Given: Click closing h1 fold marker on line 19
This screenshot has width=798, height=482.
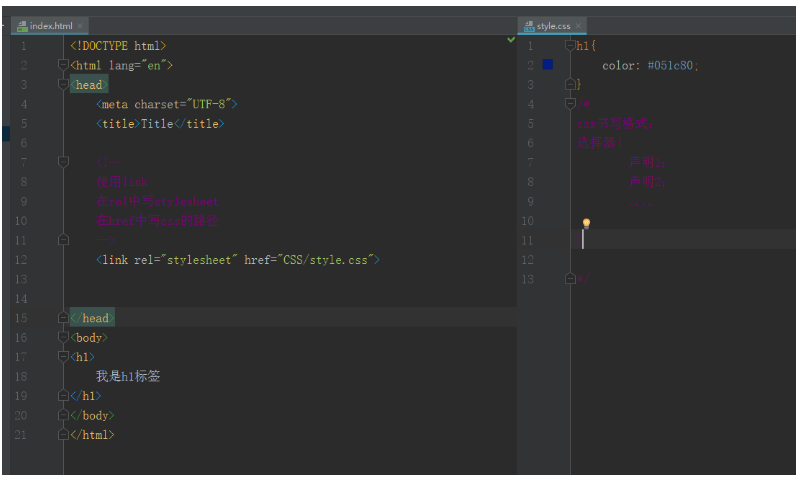Looking at the screenshot, I should [63, 395].
